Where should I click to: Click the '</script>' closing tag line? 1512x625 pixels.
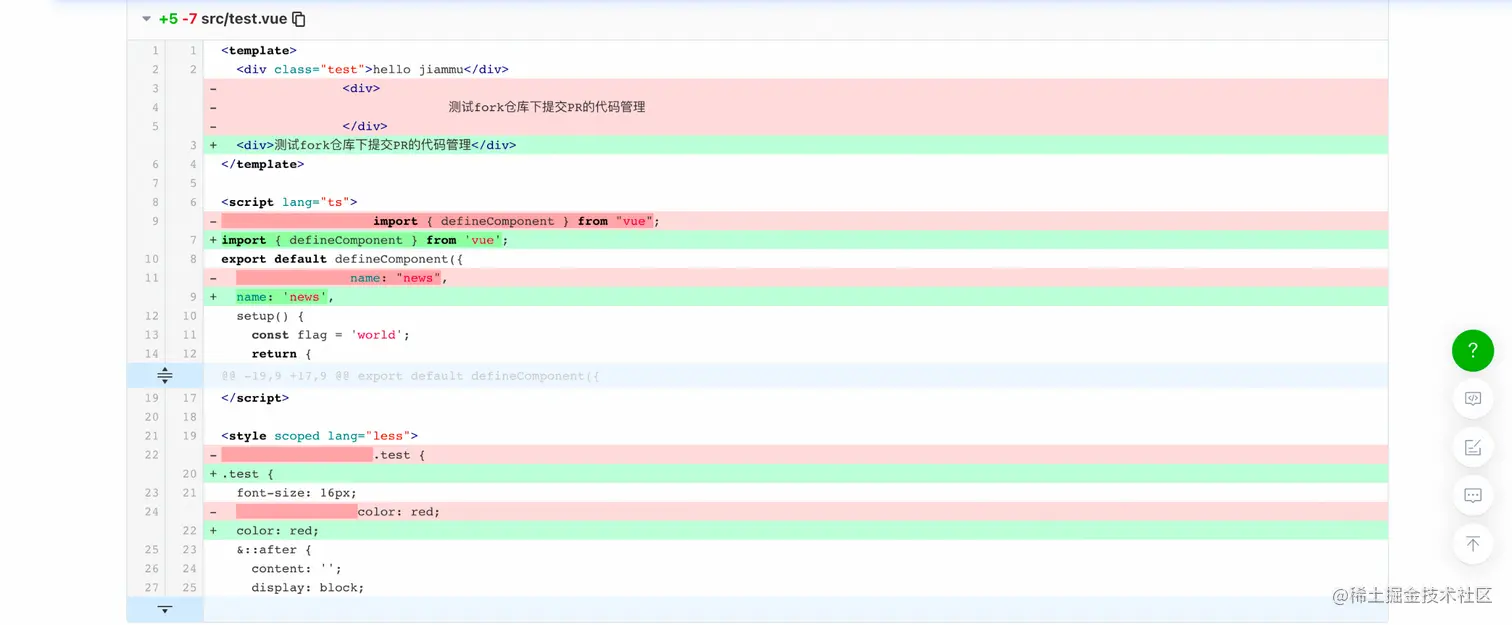click(x=795, y=398)
